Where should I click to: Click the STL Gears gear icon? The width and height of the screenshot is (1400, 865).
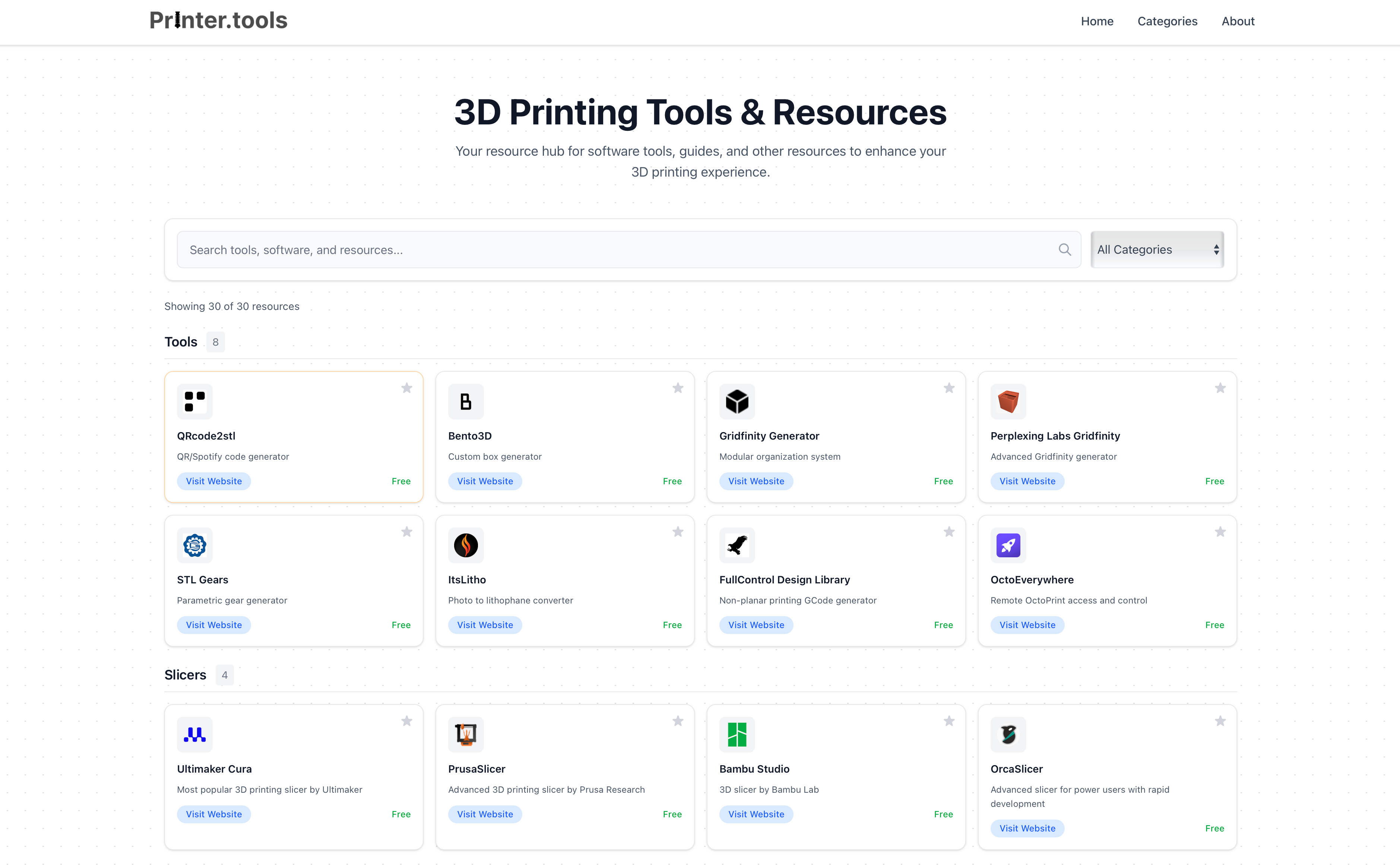194,545
